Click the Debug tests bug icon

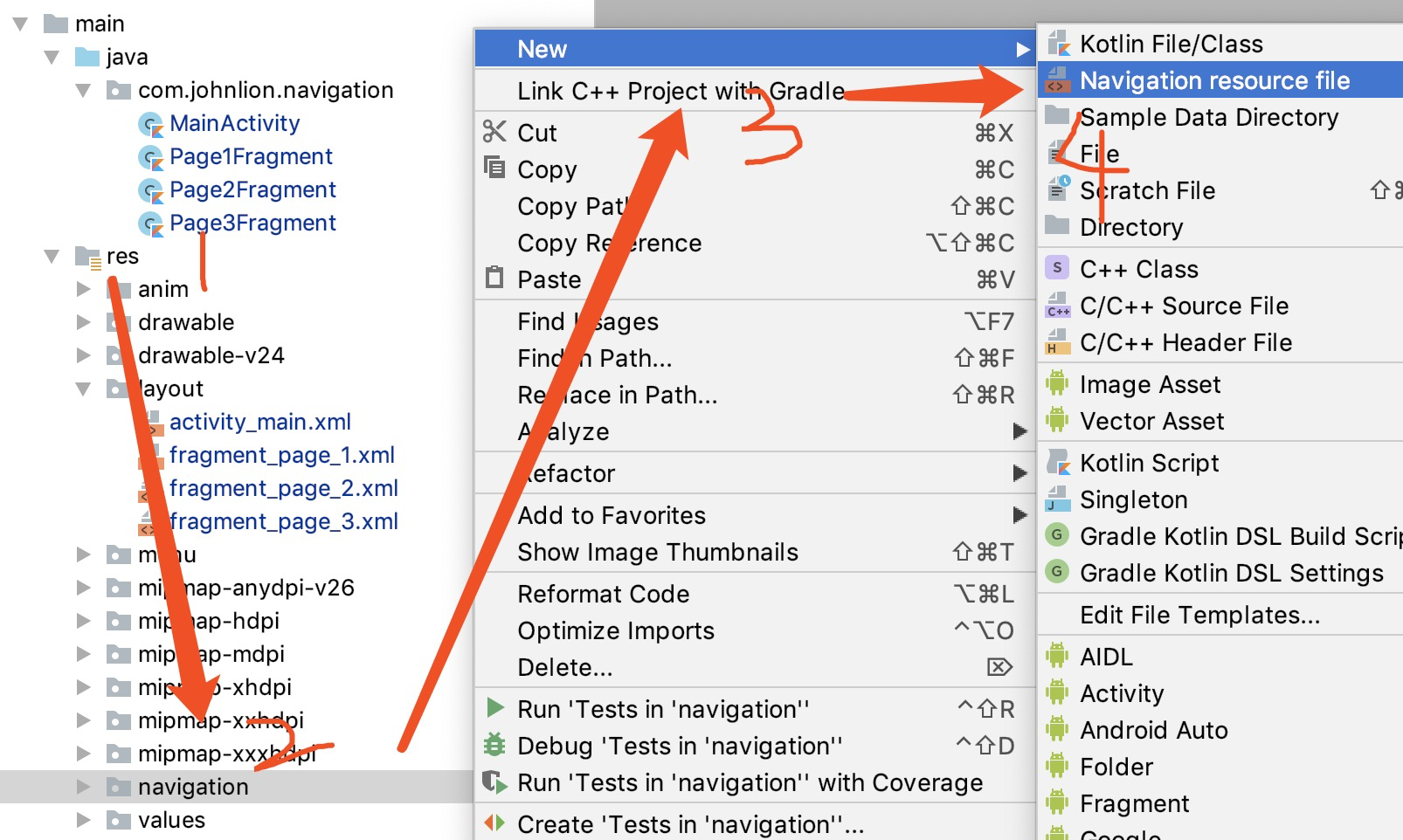(x=494, y=745)
